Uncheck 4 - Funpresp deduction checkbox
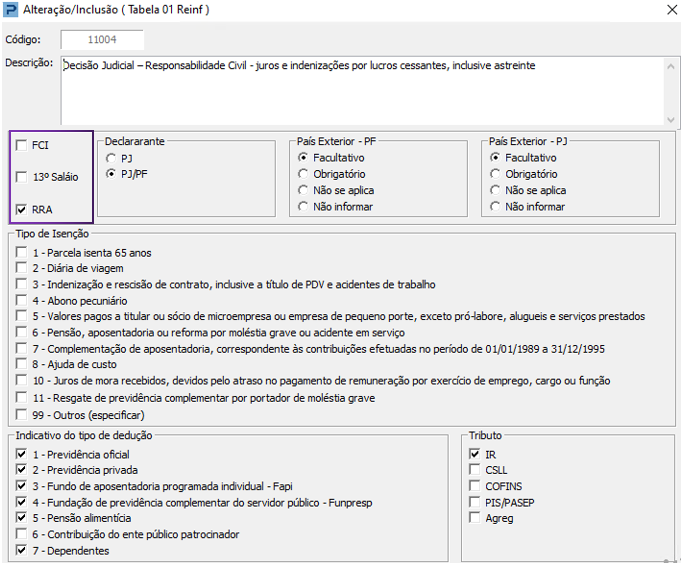The height and width of the screenshot is (563, 684). tap(21, 502)
